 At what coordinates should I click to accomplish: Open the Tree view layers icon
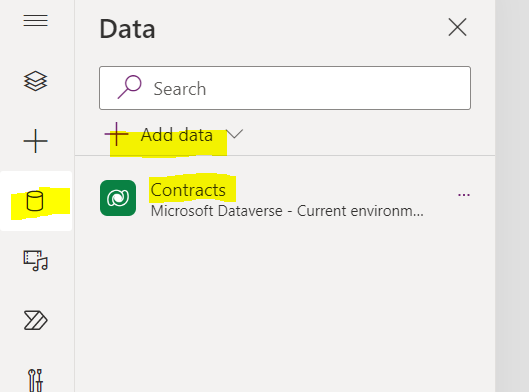(35, 81)
